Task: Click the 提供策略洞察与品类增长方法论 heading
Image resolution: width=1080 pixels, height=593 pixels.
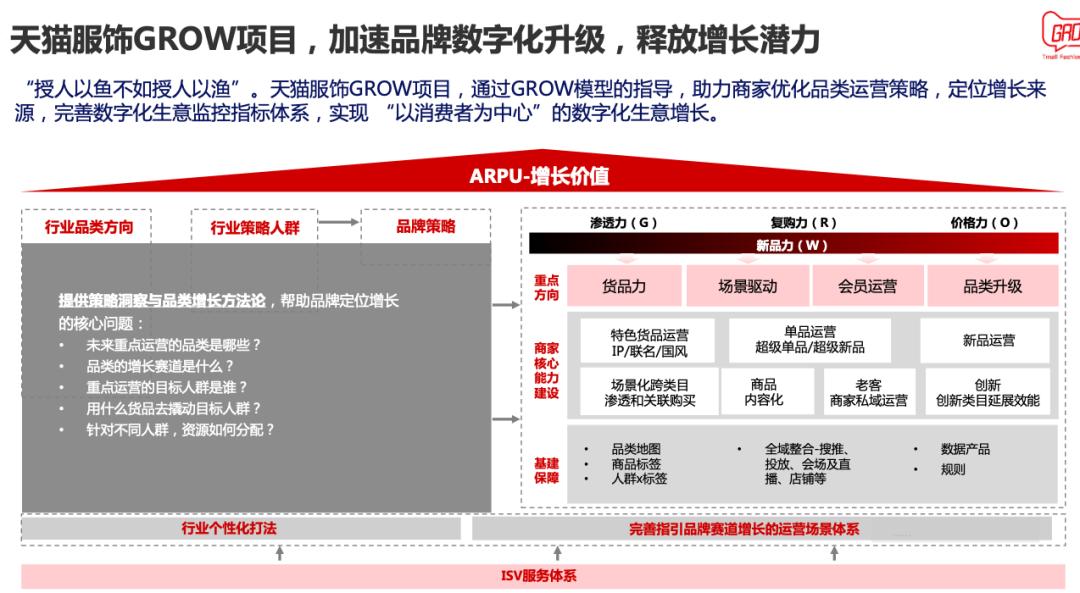Action: point(162,301)
